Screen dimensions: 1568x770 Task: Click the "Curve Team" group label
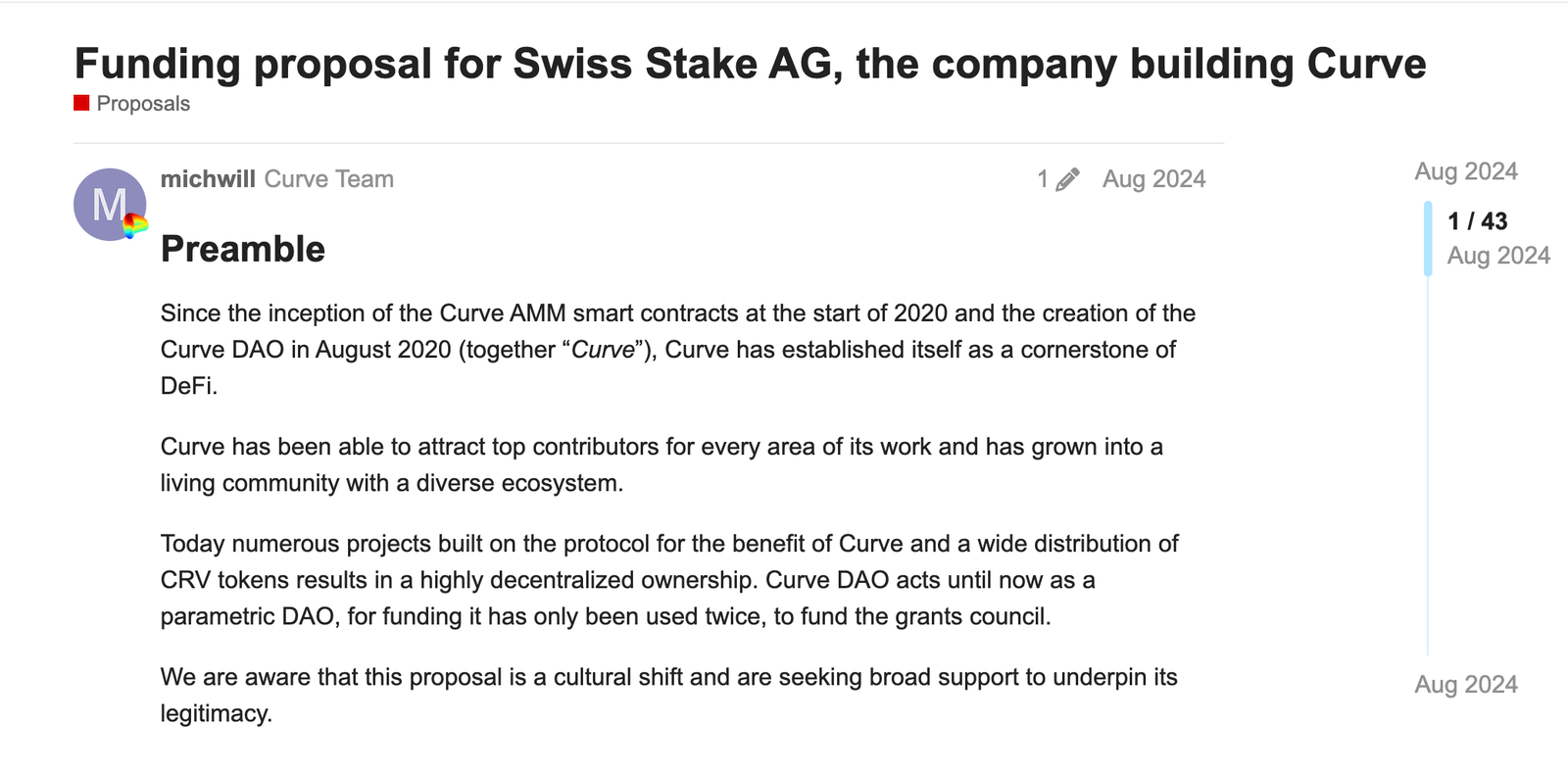(327, 178)
